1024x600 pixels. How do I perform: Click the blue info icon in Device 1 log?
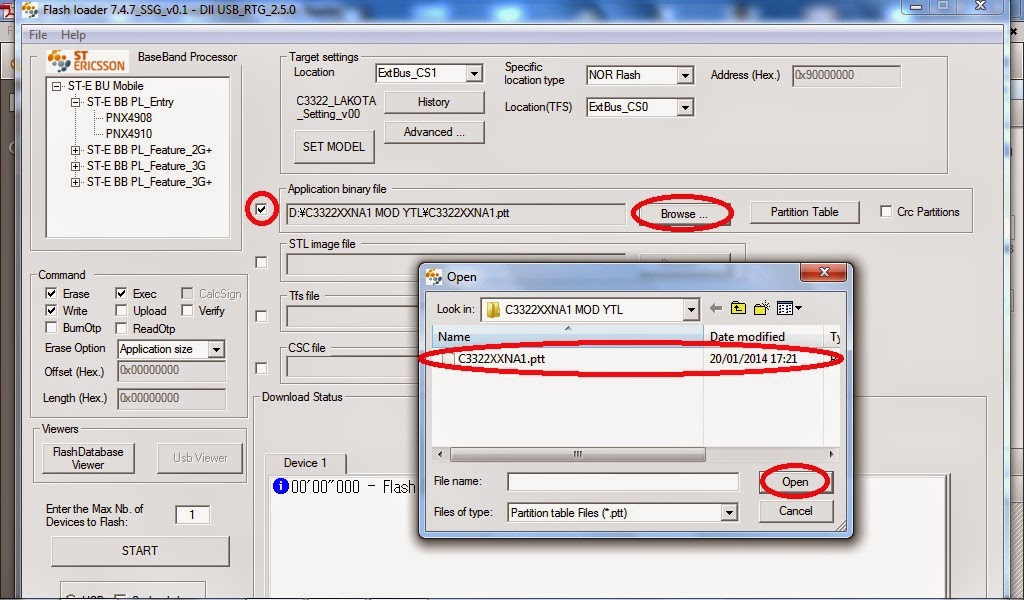click(281, 486)
